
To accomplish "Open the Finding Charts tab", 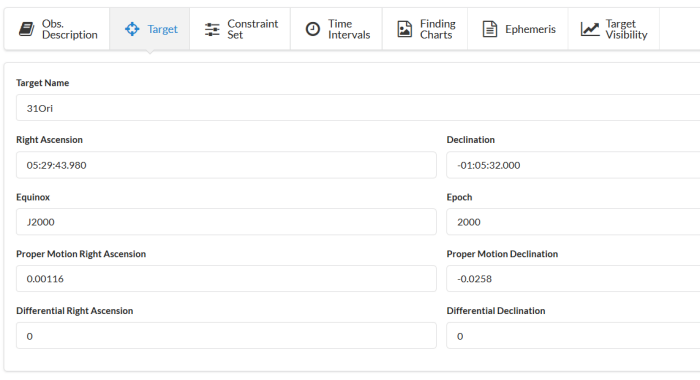I will (x=425, y=29).
